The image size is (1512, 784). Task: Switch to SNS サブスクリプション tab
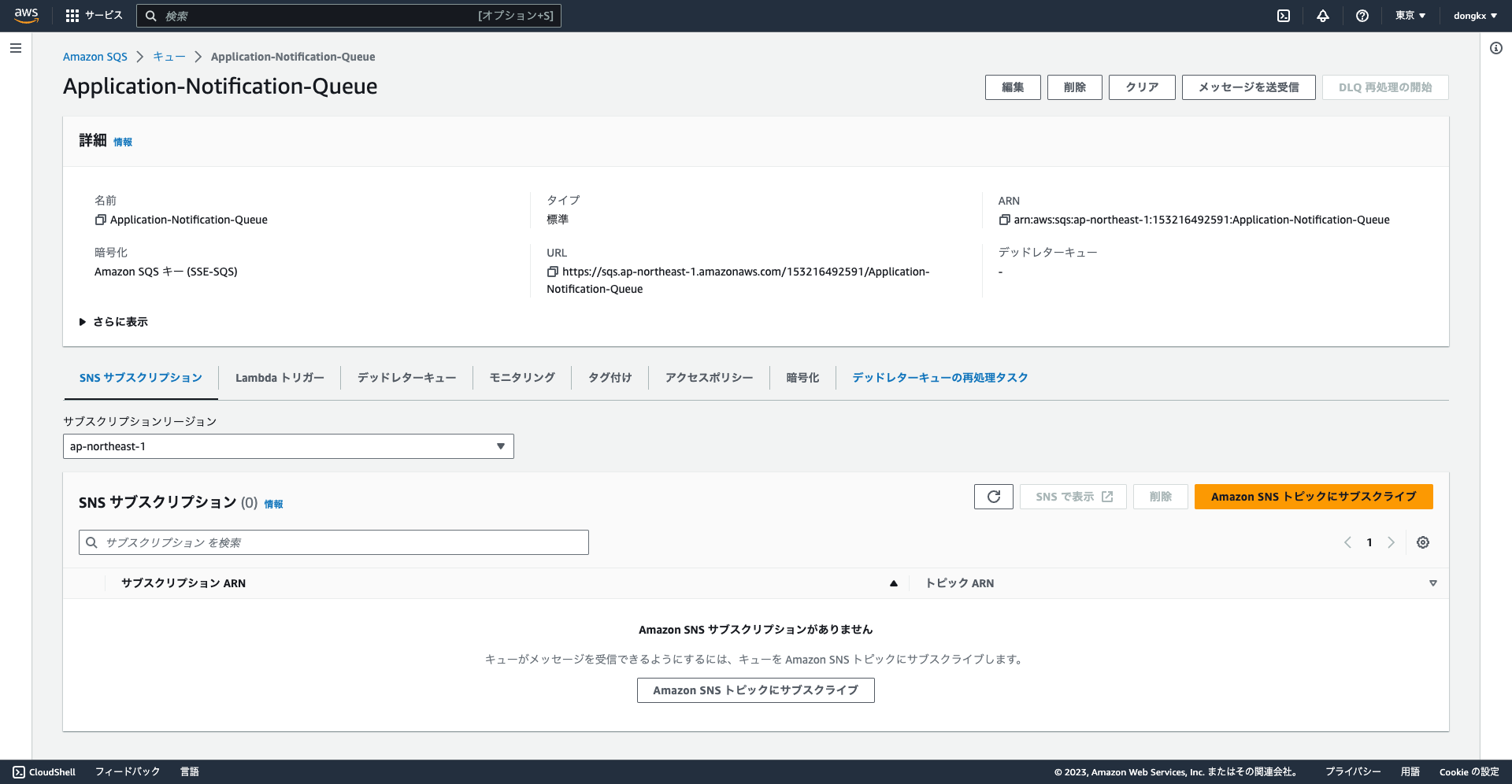click(x=141, y=378)
